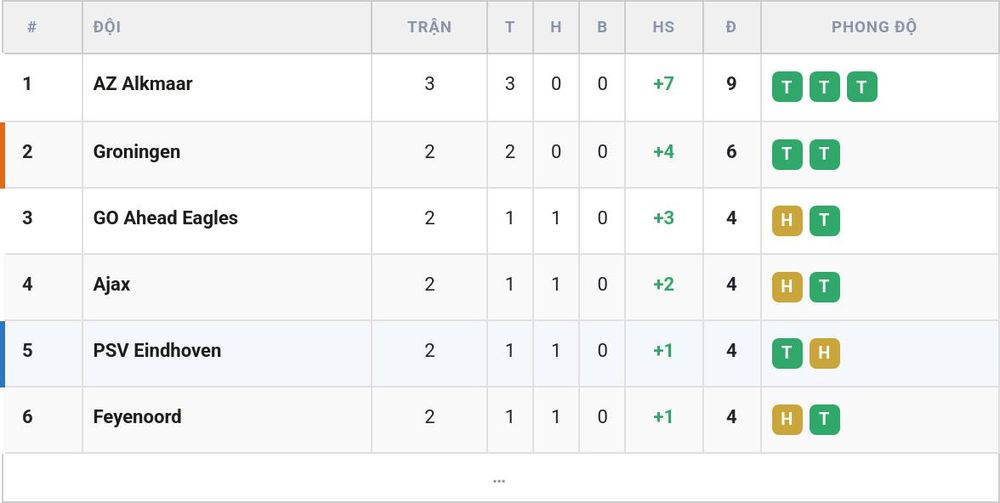Viewport: 1000px width, 503px height.
Task: Click the PHONG ĐỘ column header
Action: (x=874, y=27)
